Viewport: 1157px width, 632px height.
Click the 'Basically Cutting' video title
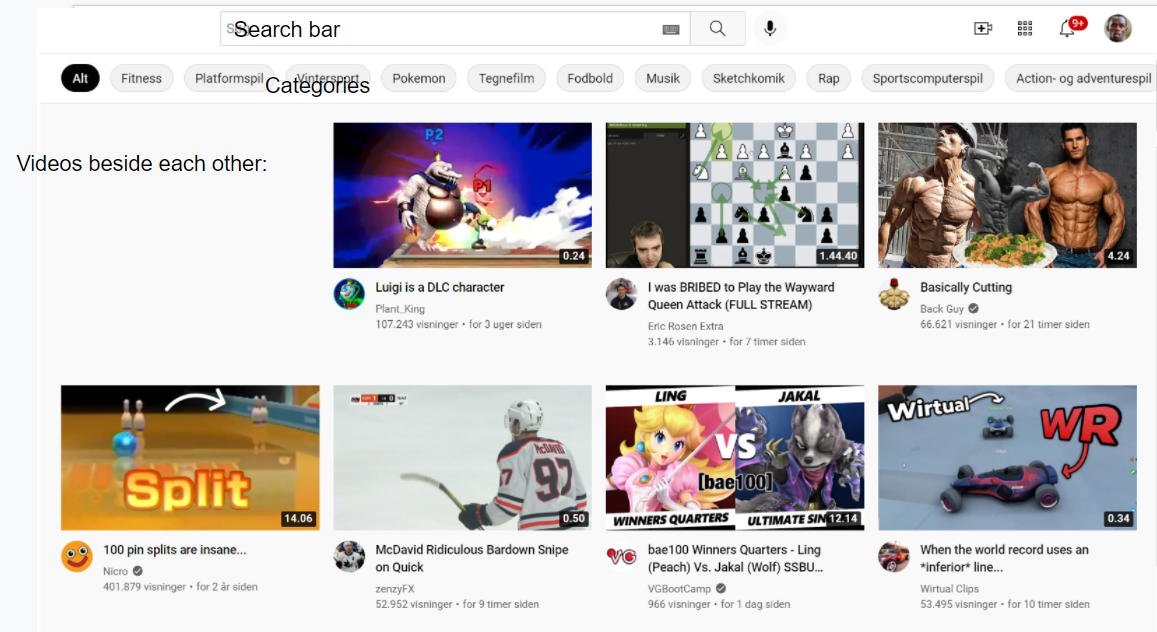point(966,287)
